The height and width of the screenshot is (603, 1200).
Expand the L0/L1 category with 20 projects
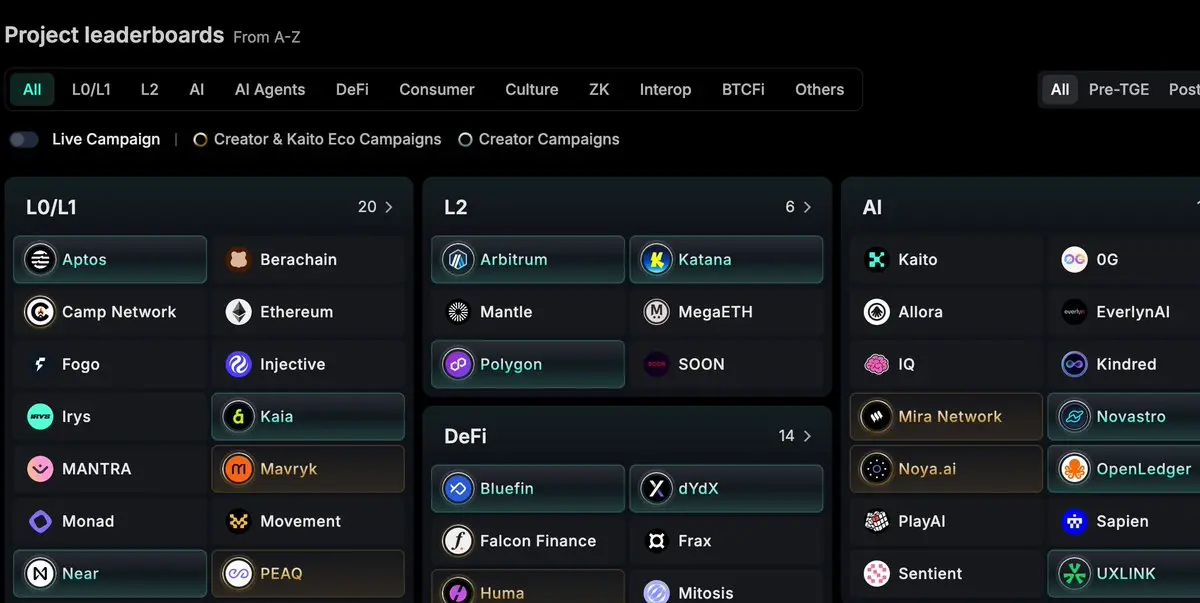tap(377, 207)
